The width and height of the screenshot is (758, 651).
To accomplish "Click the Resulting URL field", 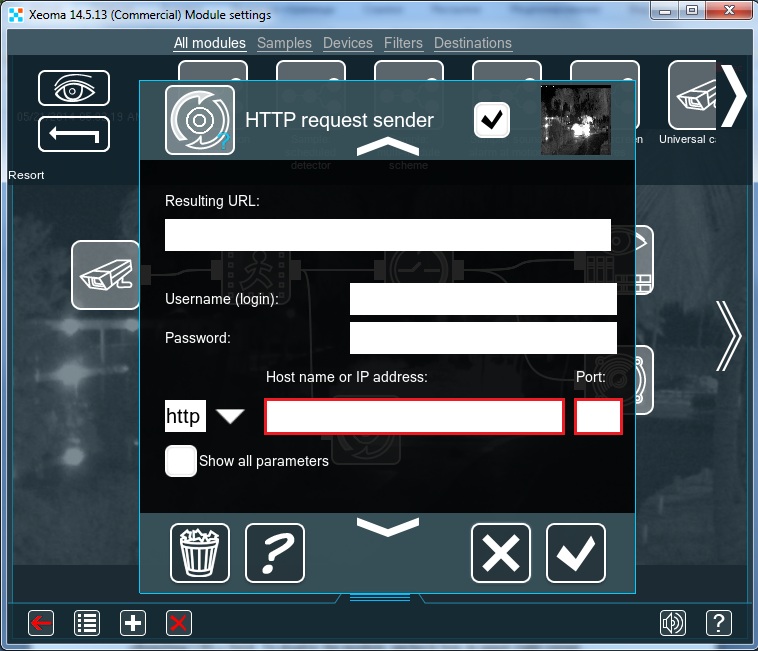I will click(x=388, y=235).
